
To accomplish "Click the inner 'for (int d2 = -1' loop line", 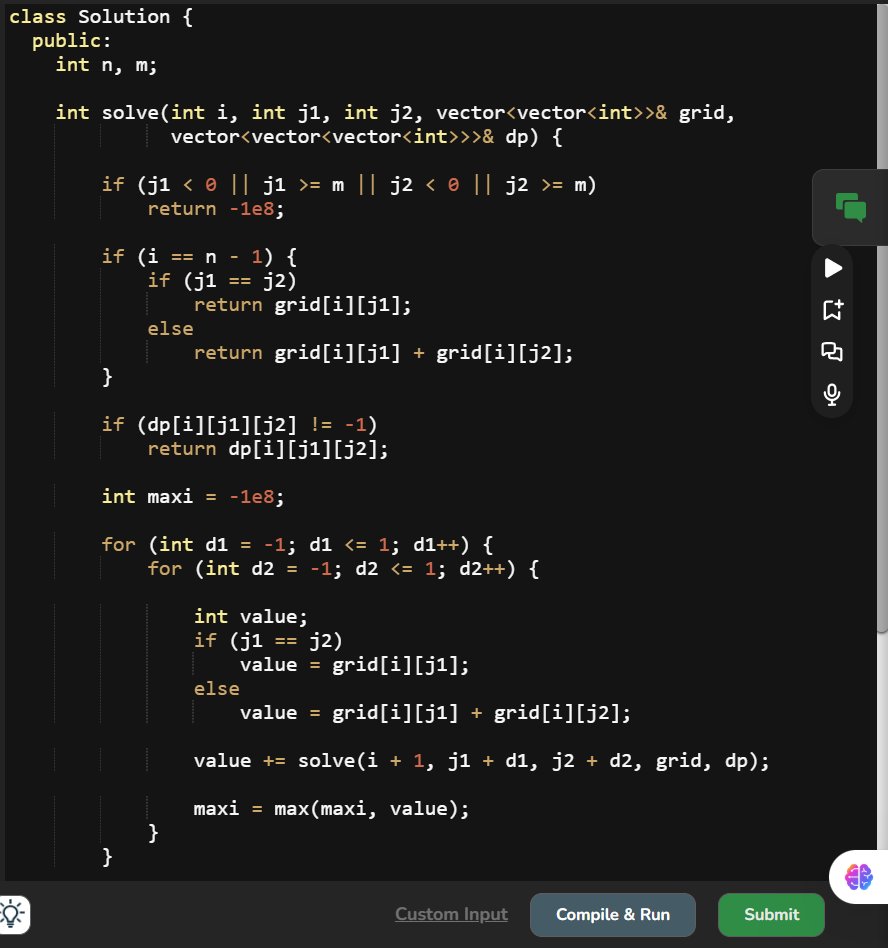I will point(343,568).
